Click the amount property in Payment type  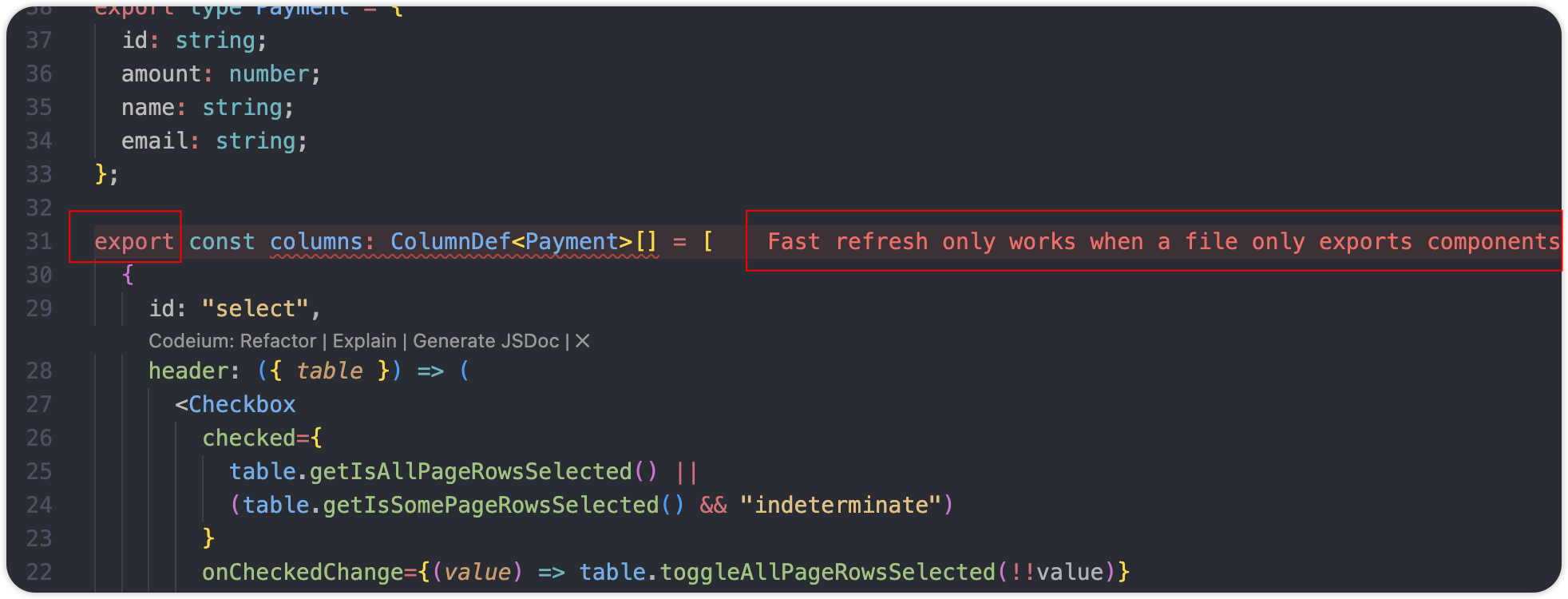coord(161,73)
